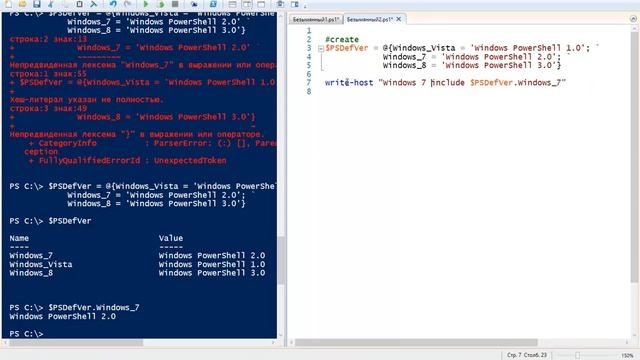Click line number 8 in the editor
Screen dimensions: 640x360
click(309, 91)
